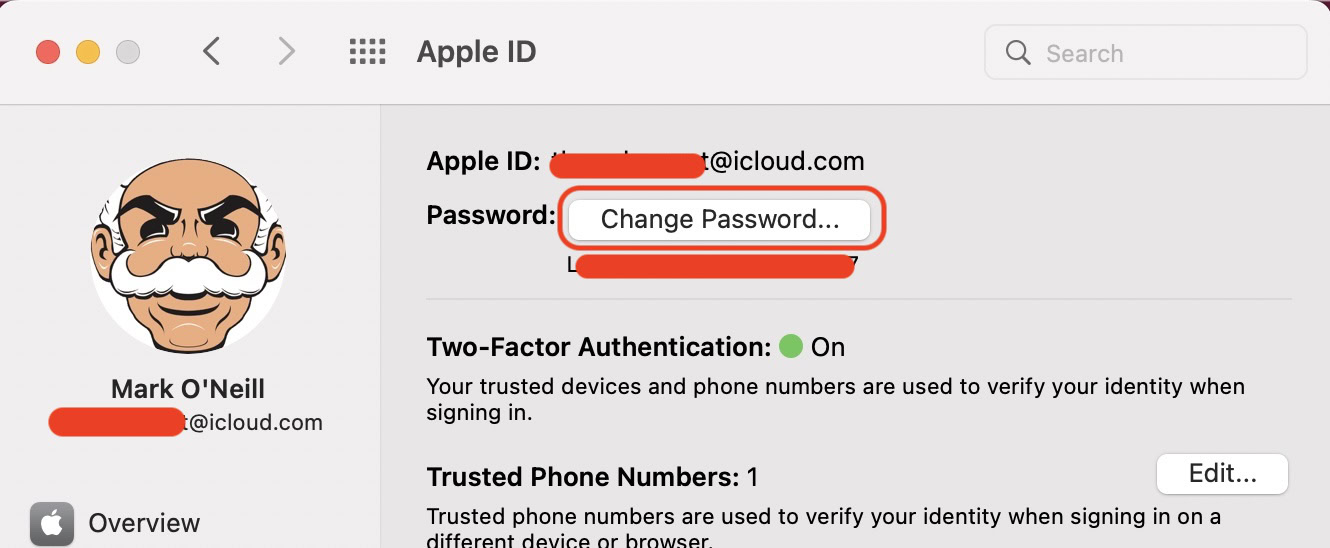Close the Apple ID window
This screenshot has width=1330, height=548.
(48, 52)
